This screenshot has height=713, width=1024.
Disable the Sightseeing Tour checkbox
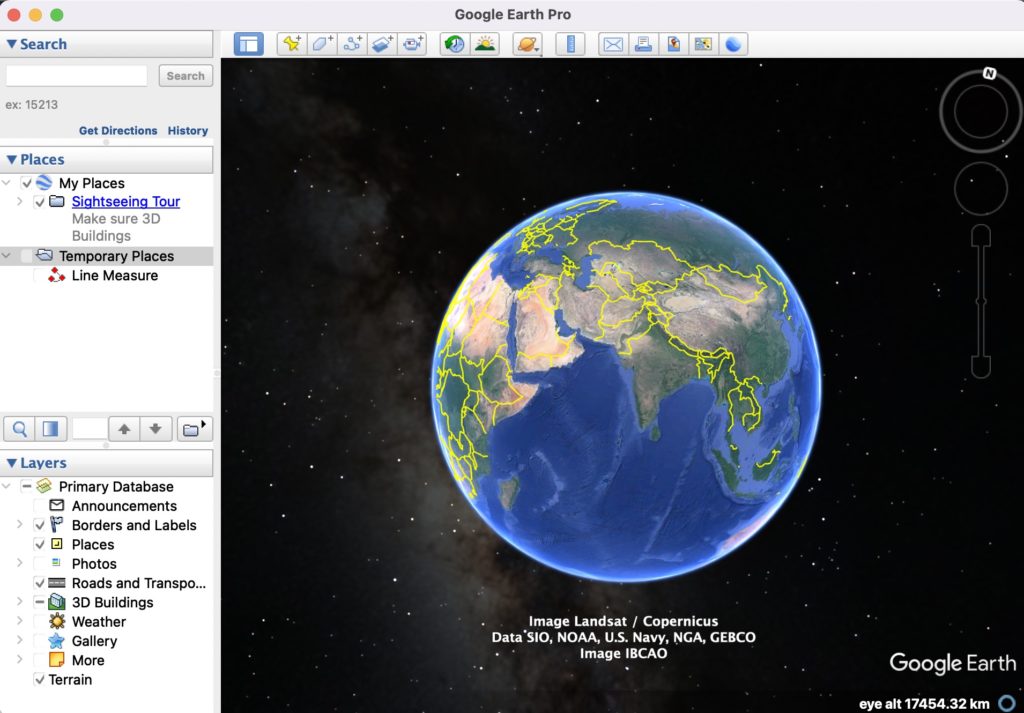coord(40,201)
